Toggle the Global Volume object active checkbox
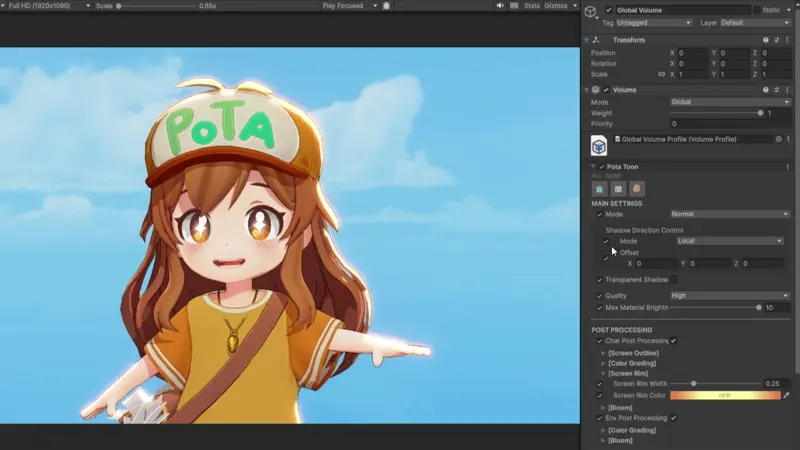Viewport: 800px width, 450px height. click(609, 10)
